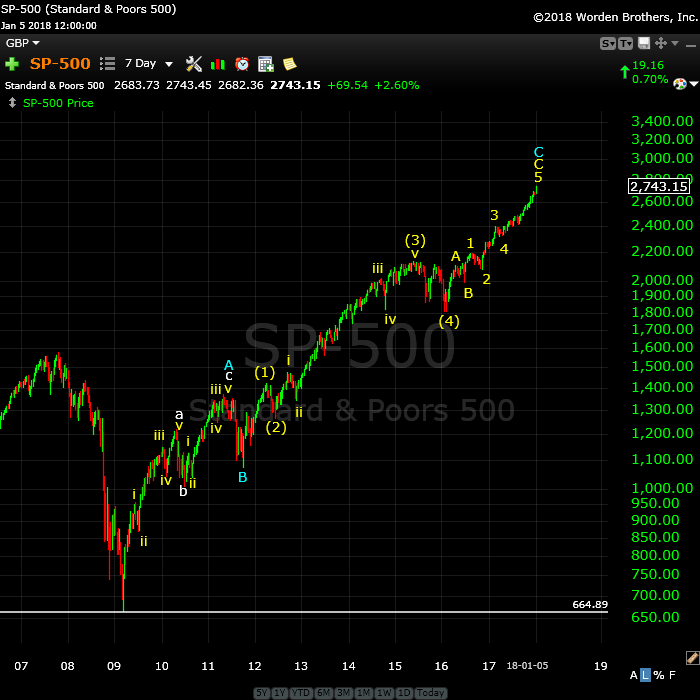The width and height of the screenshot is (700, 700).
Task: Click the candlestick plot style icon
Action: 218,64
